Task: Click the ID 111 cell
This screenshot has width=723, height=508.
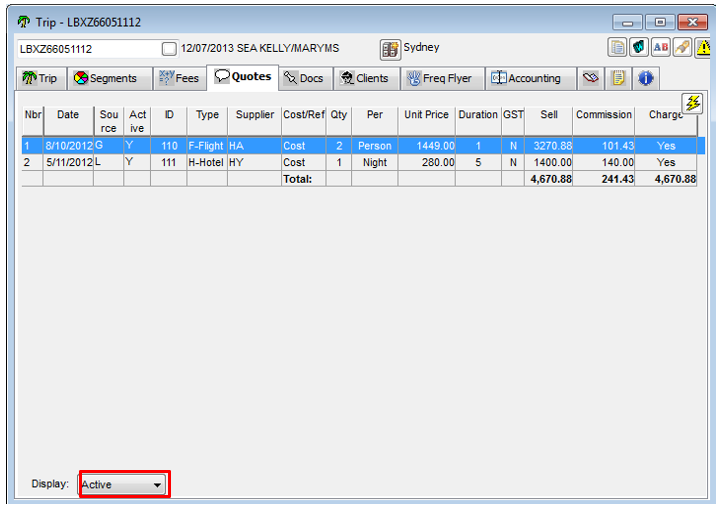Action: 169,162
